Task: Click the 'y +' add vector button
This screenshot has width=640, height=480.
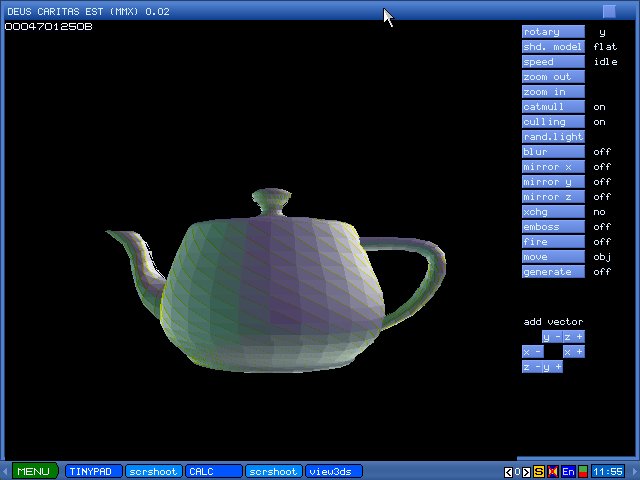Action: coord(552,367)
